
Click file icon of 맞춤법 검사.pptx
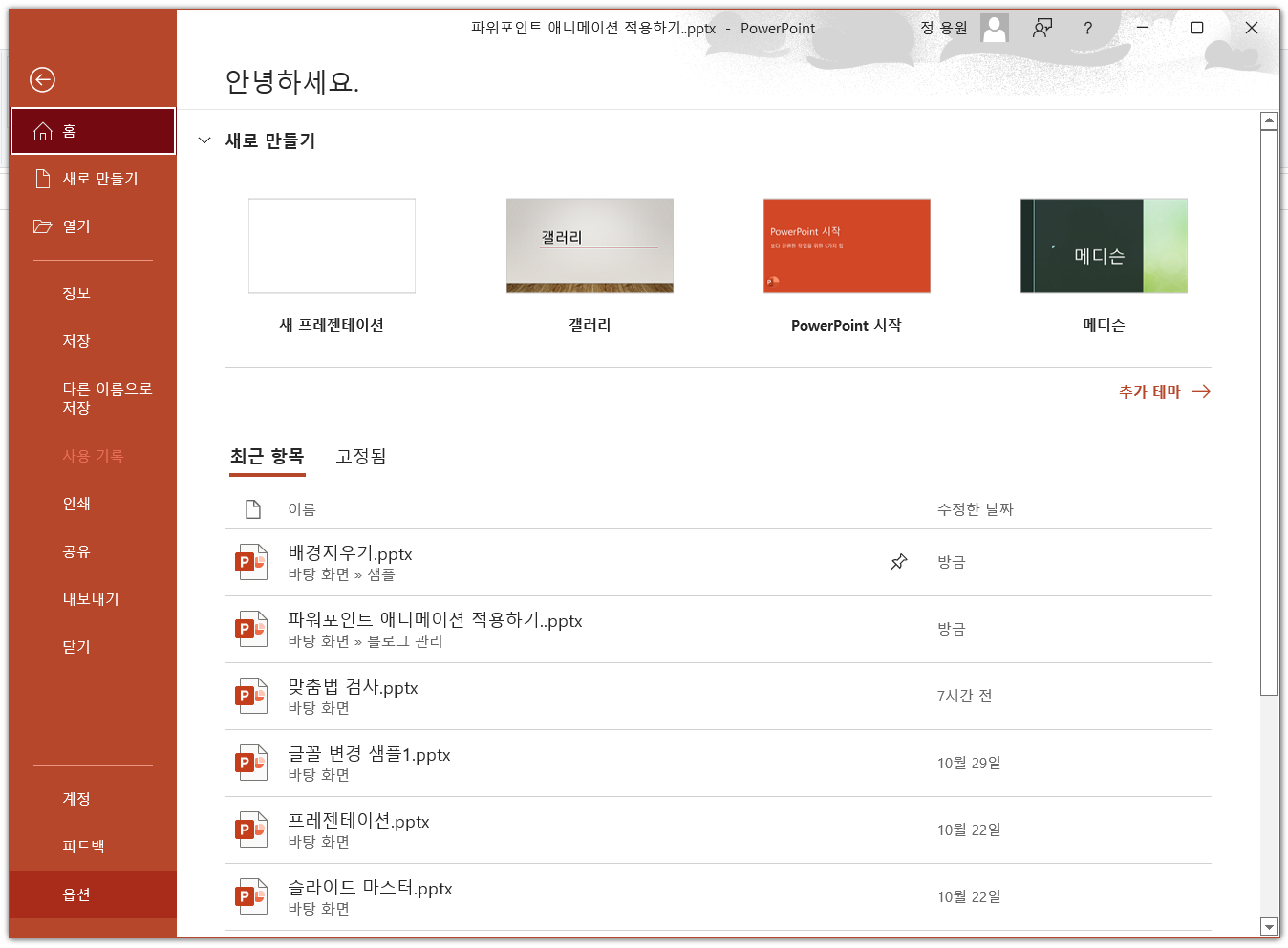[251, 696]
